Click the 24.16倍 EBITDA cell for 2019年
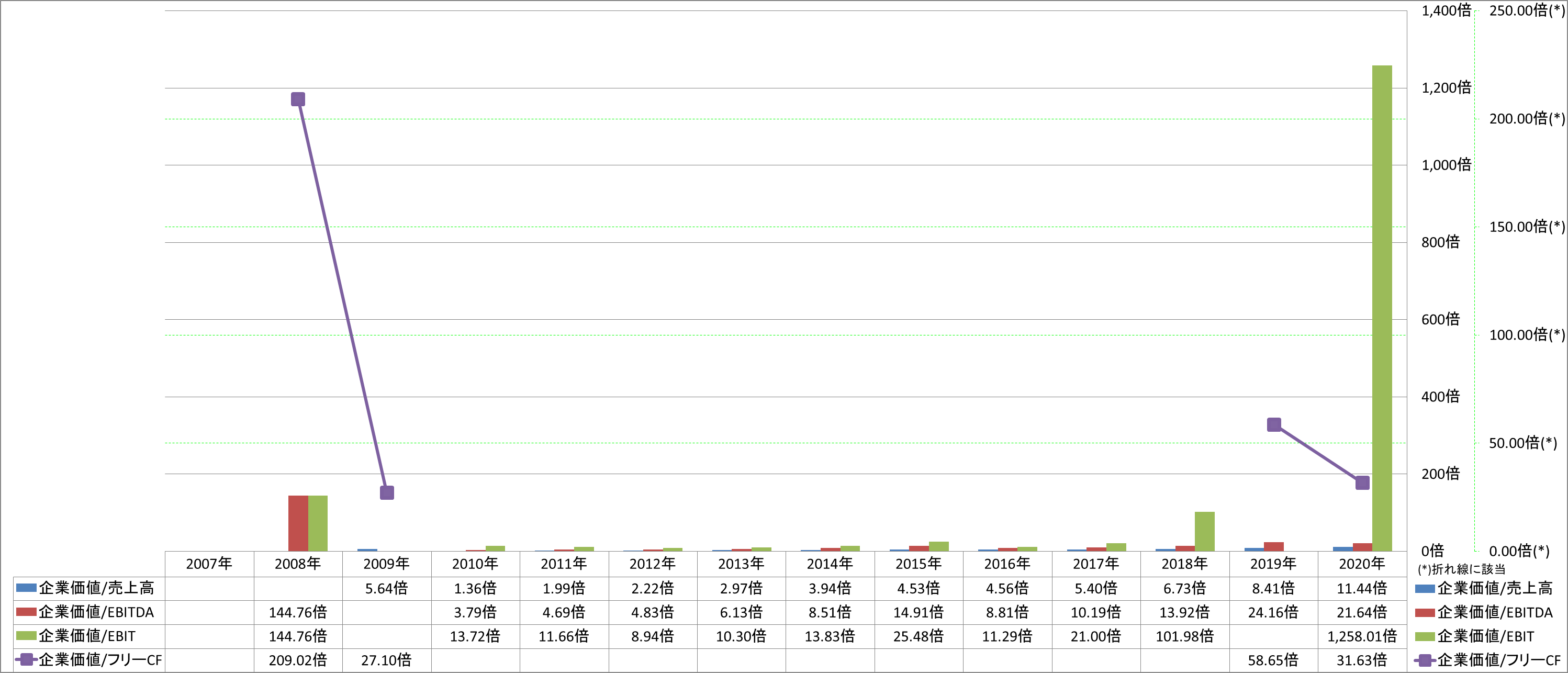 (x=1273, y=612)
